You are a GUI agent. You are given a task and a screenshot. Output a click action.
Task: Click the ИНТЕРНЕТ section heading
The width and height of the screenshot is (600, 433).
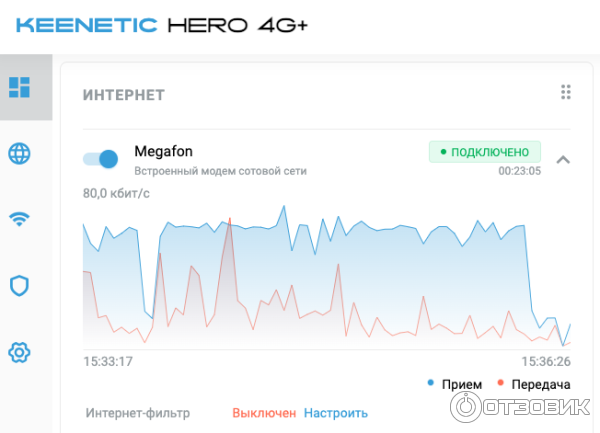124,95
